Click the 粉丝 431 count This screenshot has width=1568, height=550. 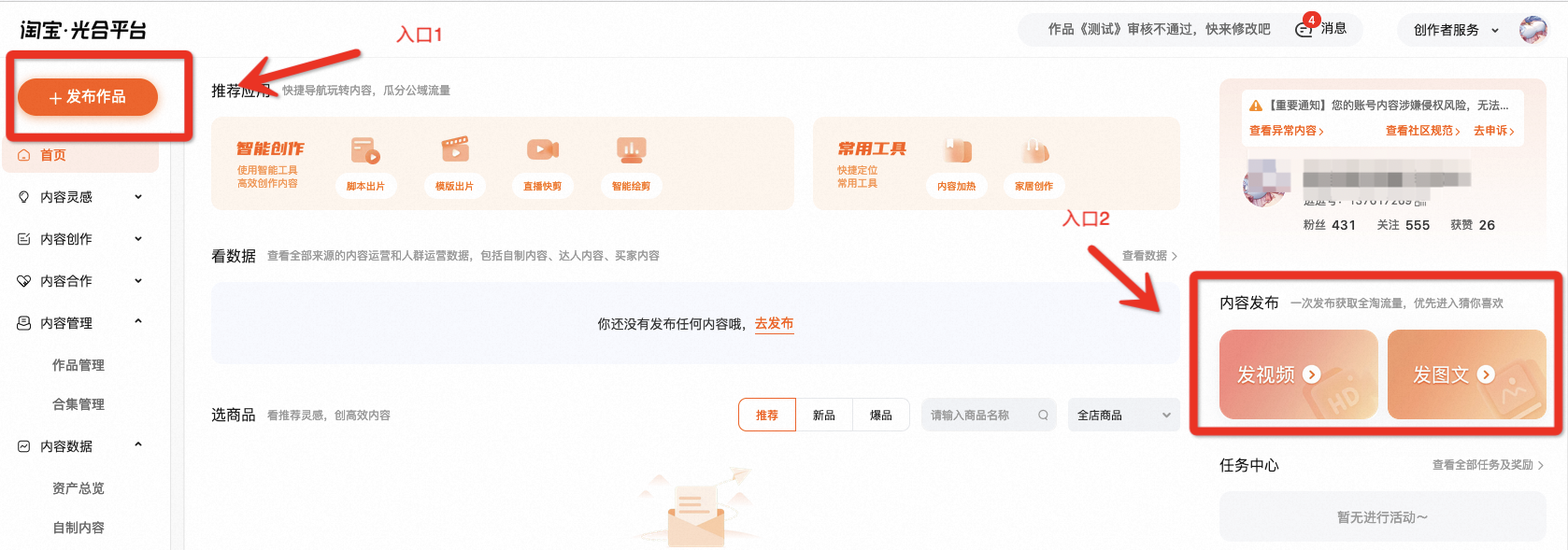pos(1330,225)
